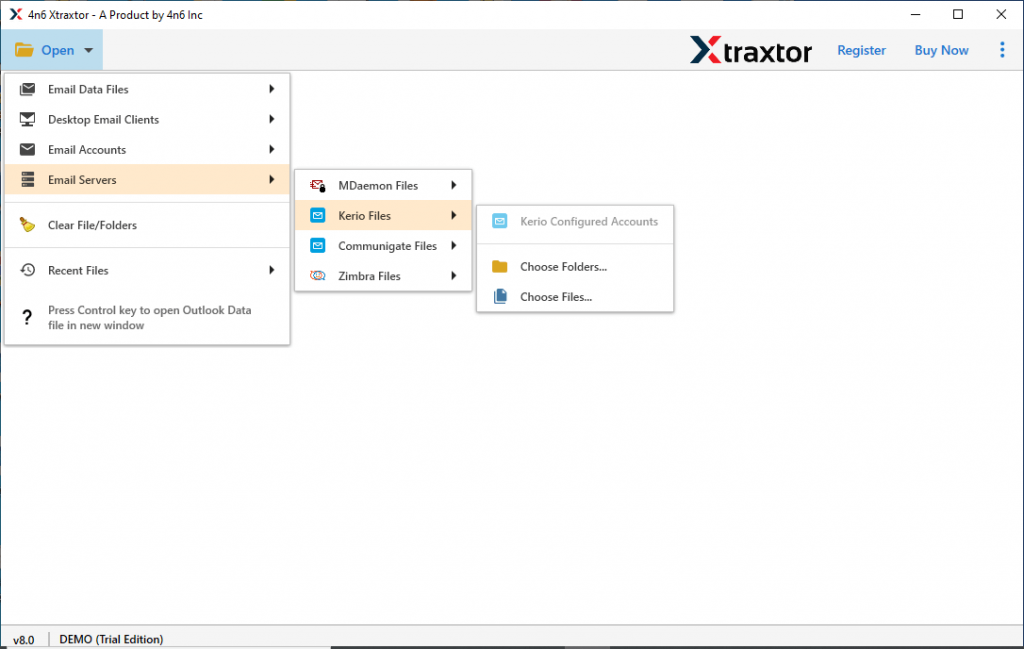Open the three-dot options menu
Screen dimensions: 1024x649
[x=1002, y=49]
